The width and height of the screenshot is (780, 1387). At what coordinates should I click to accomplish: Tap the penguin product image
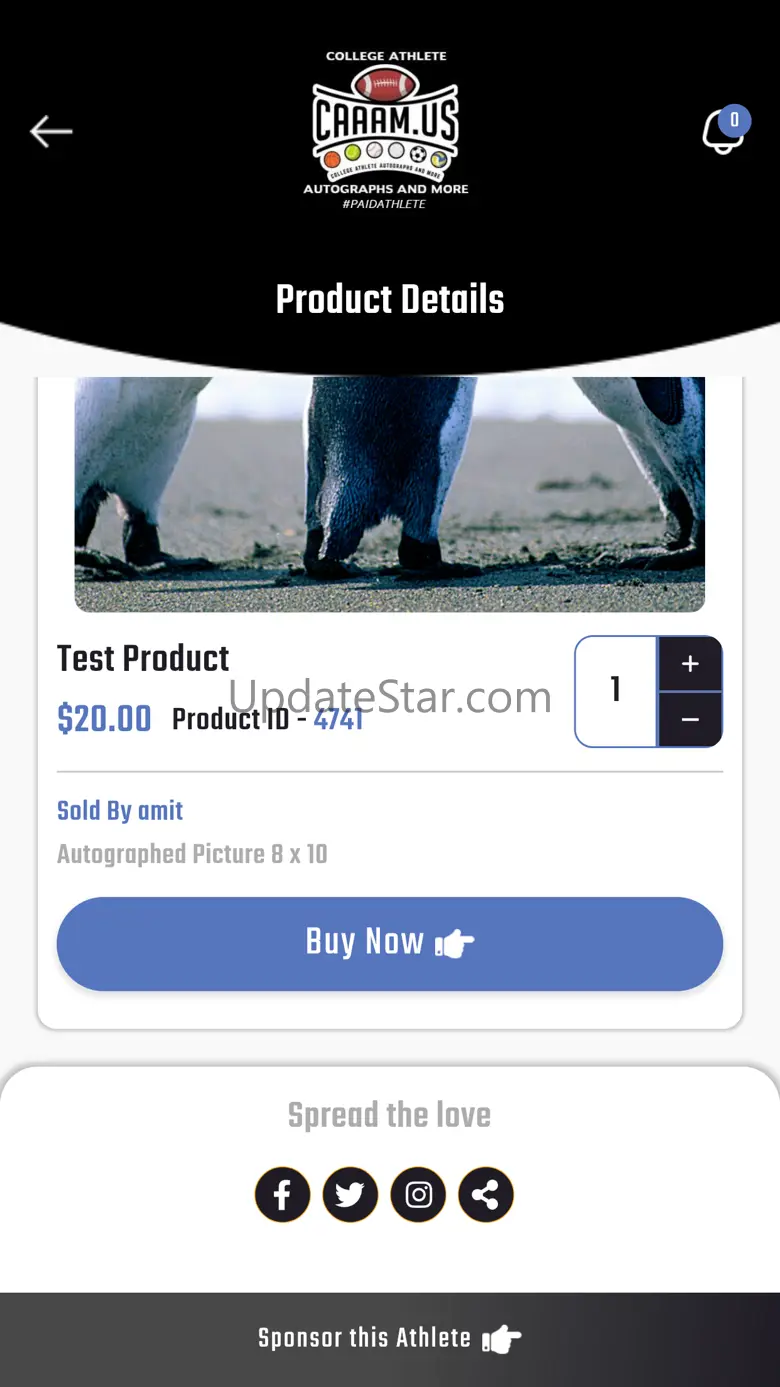(390, 494)
